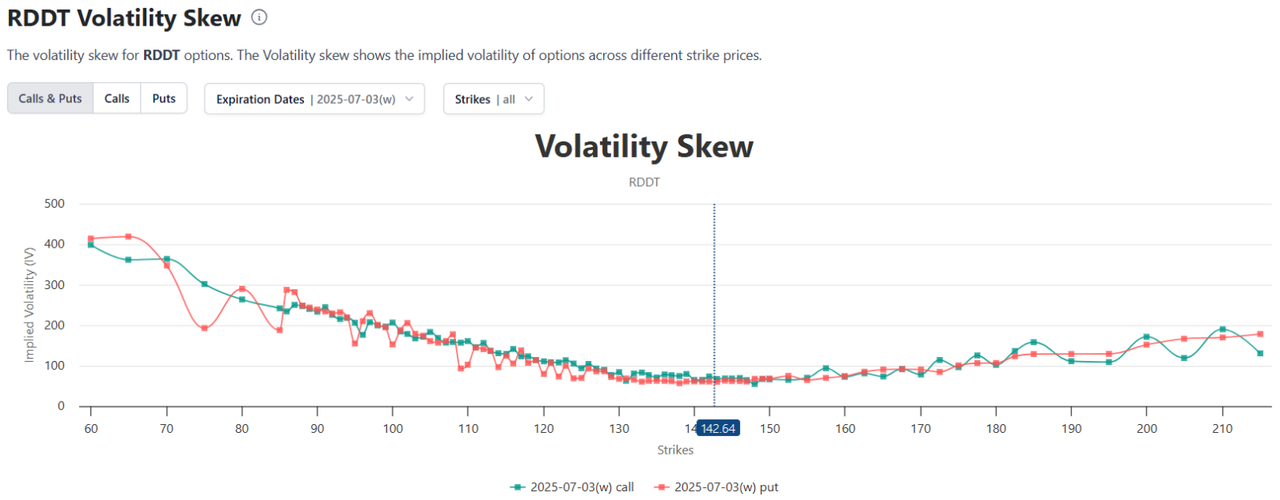The image size is (1280, 500).
Task: Click the put data point at strike 75
Action: point(204,328)
